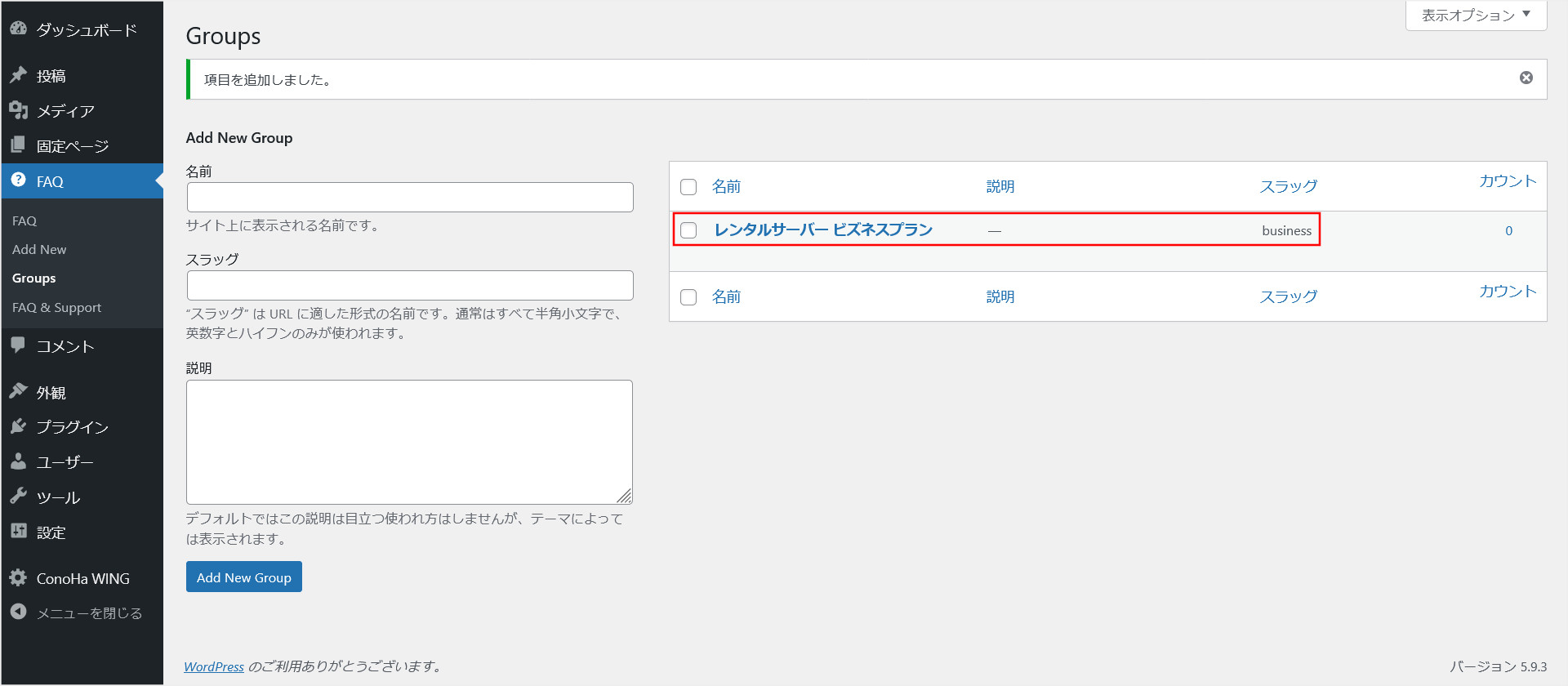
Task: Open 設定 menu
Action: coord(82,532)
